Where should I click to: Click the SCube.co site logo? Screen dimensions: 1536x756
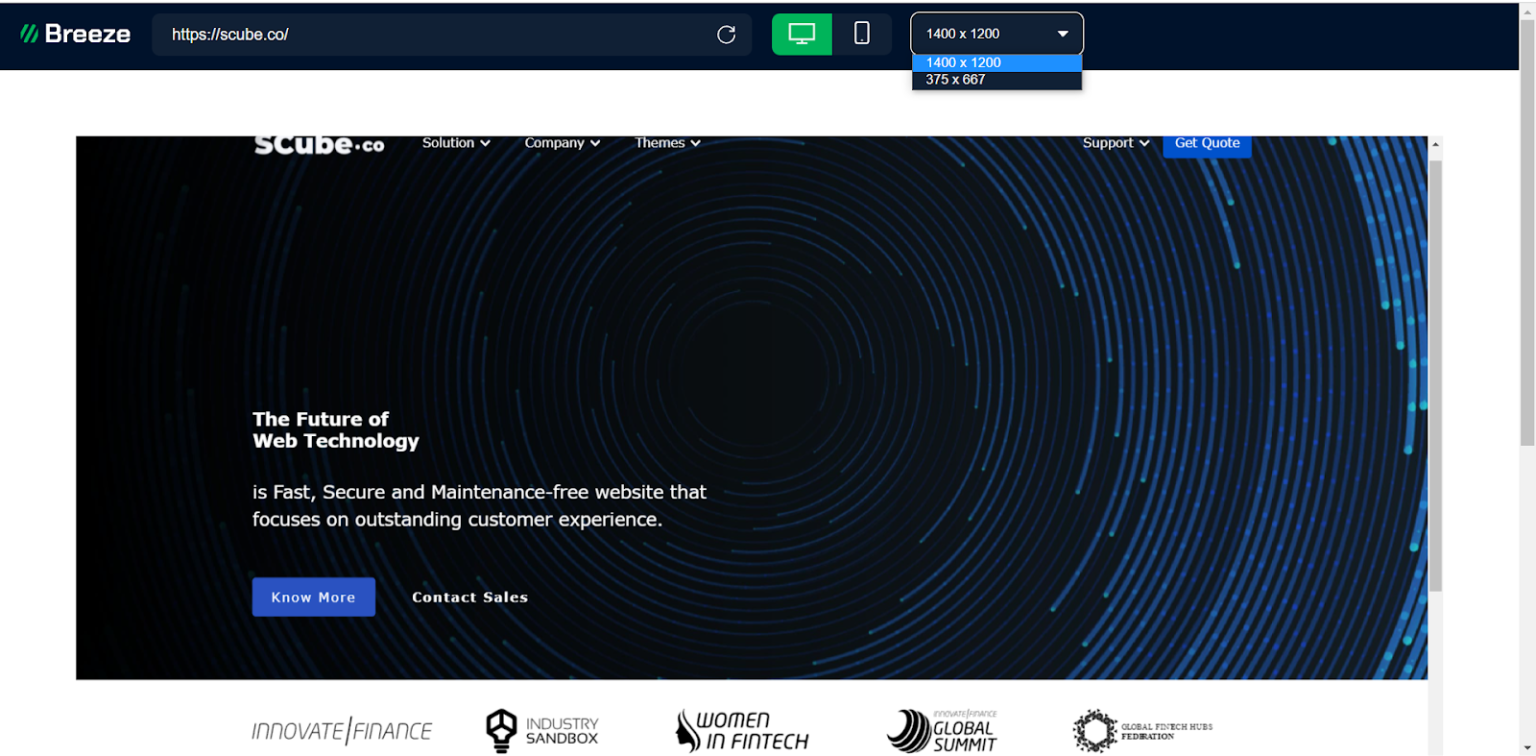point(319,144)
